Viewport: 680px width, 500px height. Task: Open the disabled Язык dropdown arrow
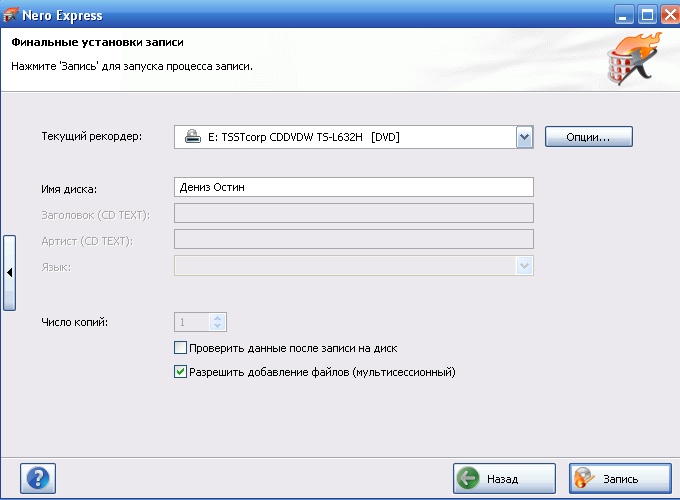[x=524, y=265]
